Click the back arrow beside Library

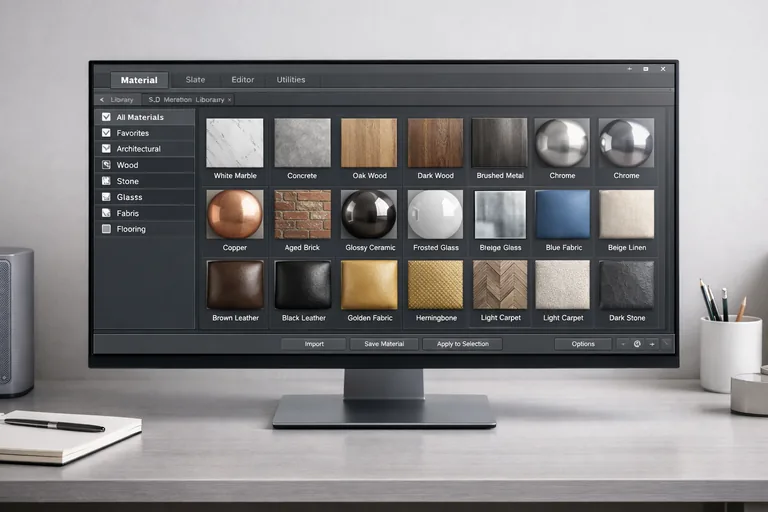(102, 100)
